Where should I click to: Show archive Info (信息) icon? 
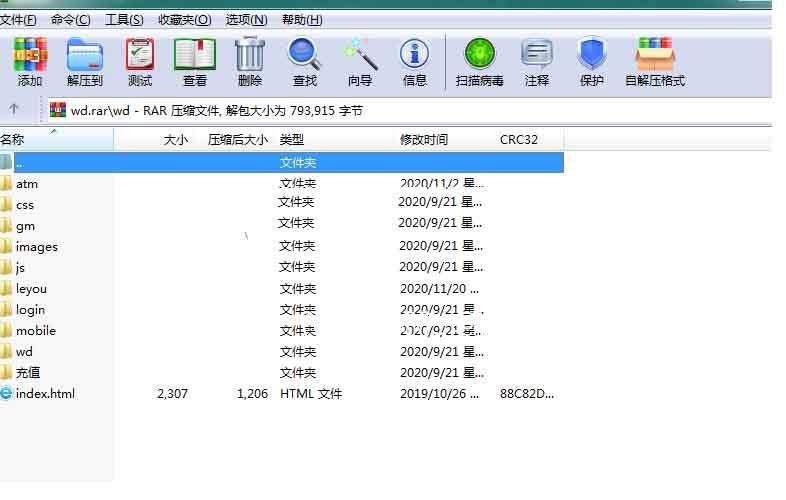pos(414,61)
